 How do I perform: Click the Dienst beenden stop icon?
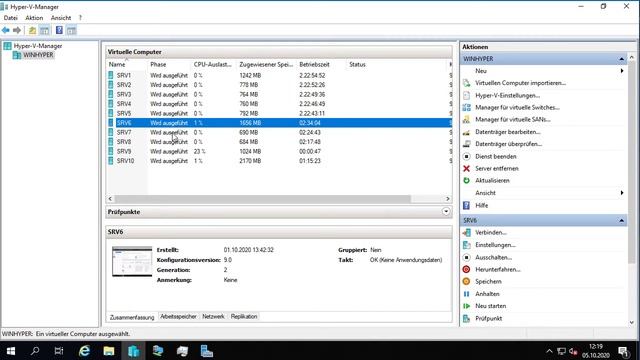click(467, 156)
